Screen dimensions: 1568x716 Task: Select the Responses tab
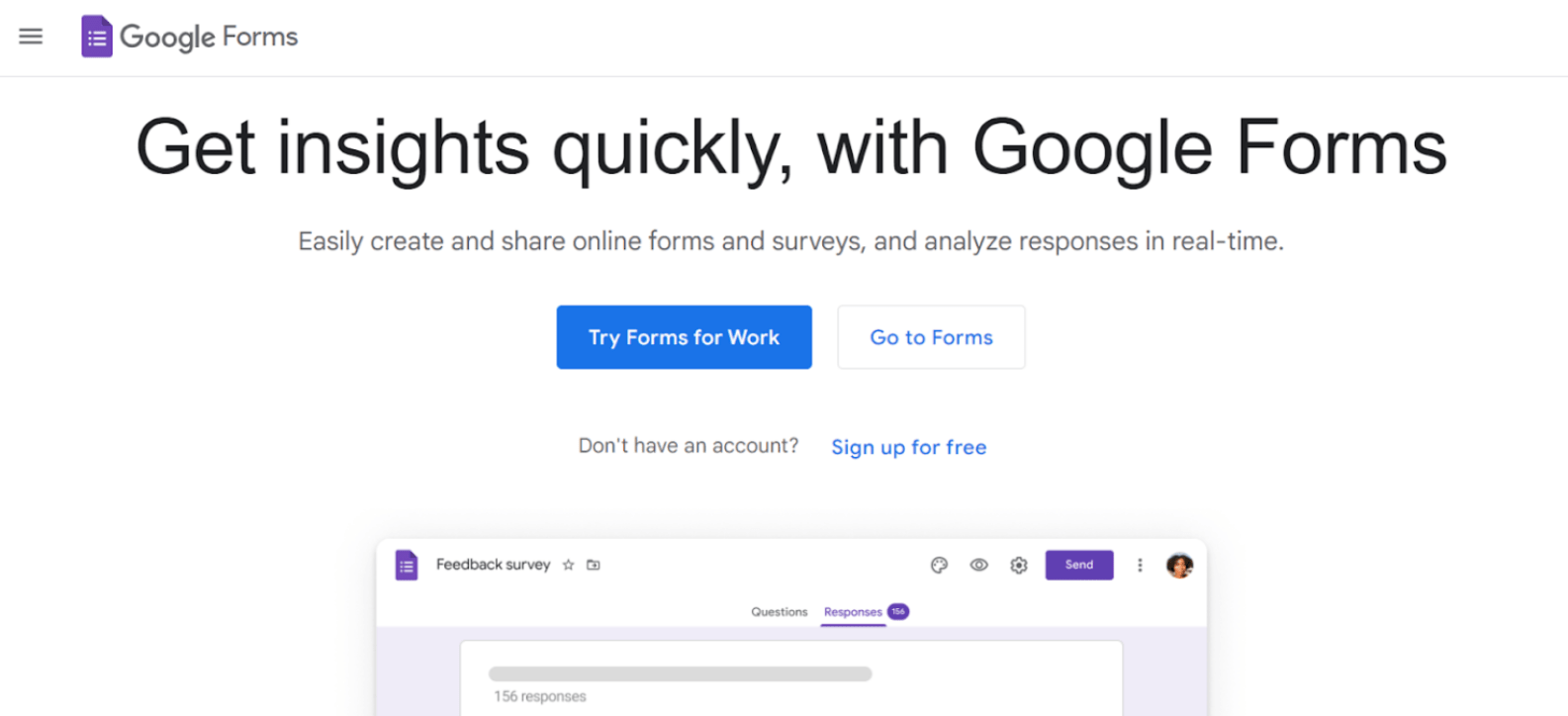pyautogui.click(x=852, y=612)
